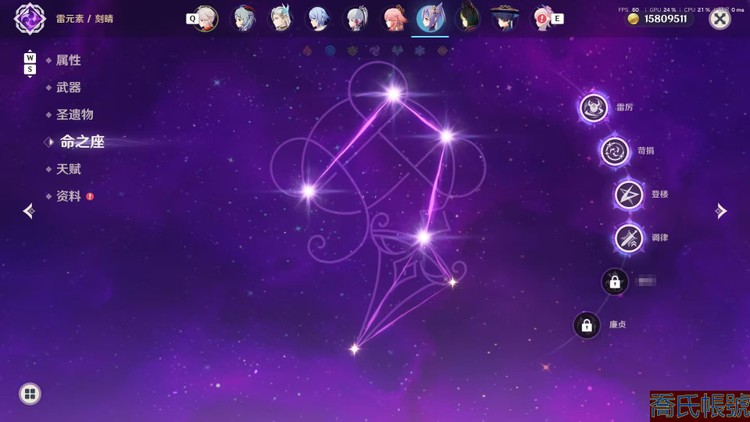Viewport: 750px width, 422px height.
Task: Click the 调律 label text
Action: click(660, 238)
